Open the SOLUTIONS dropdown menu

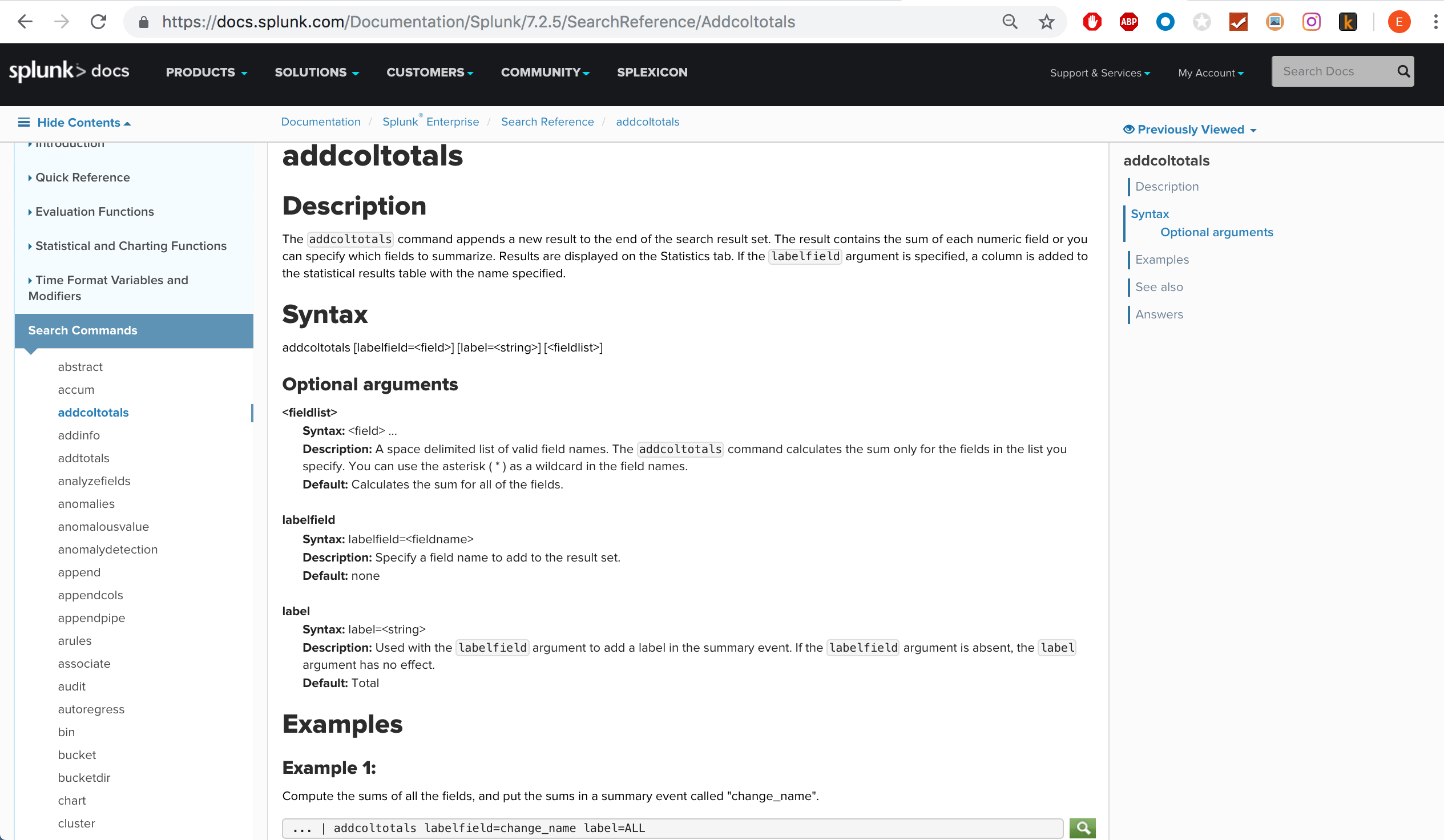(317, 72)
